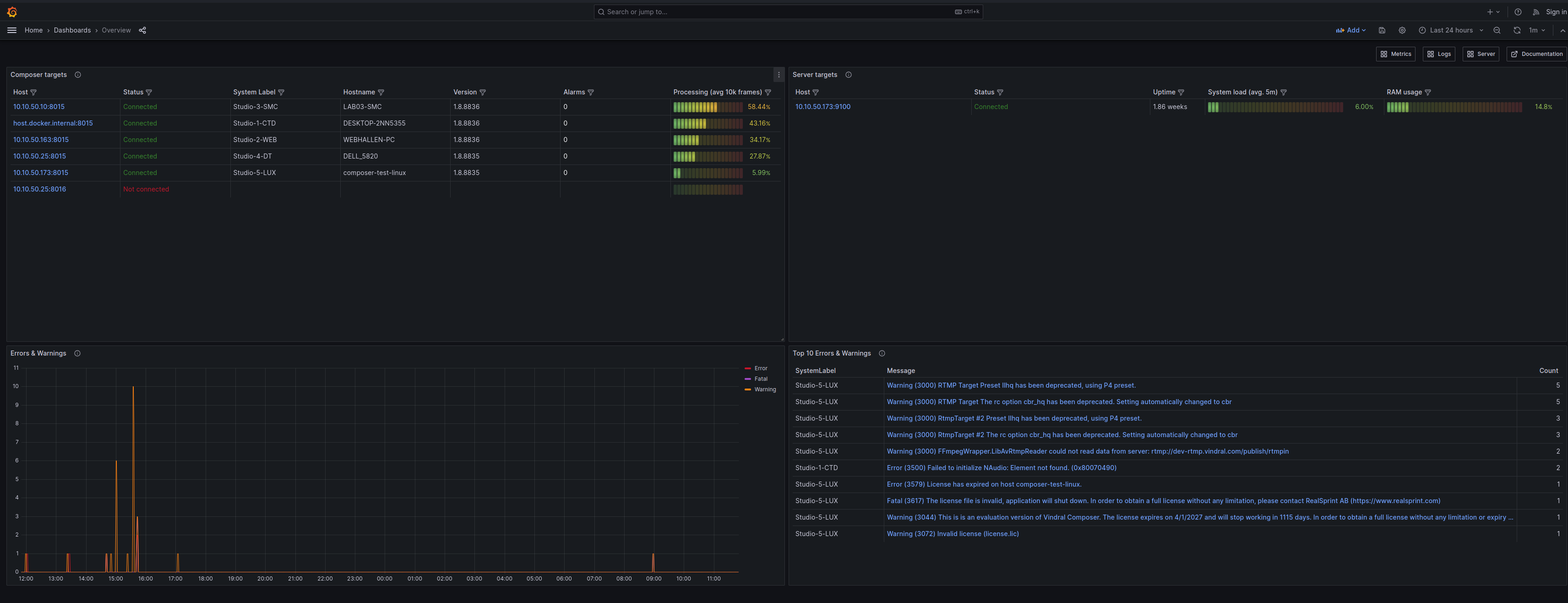1568x603 pixels.
Task: Open host.docker.internal:8015 link
Action: tap(53, 123)
